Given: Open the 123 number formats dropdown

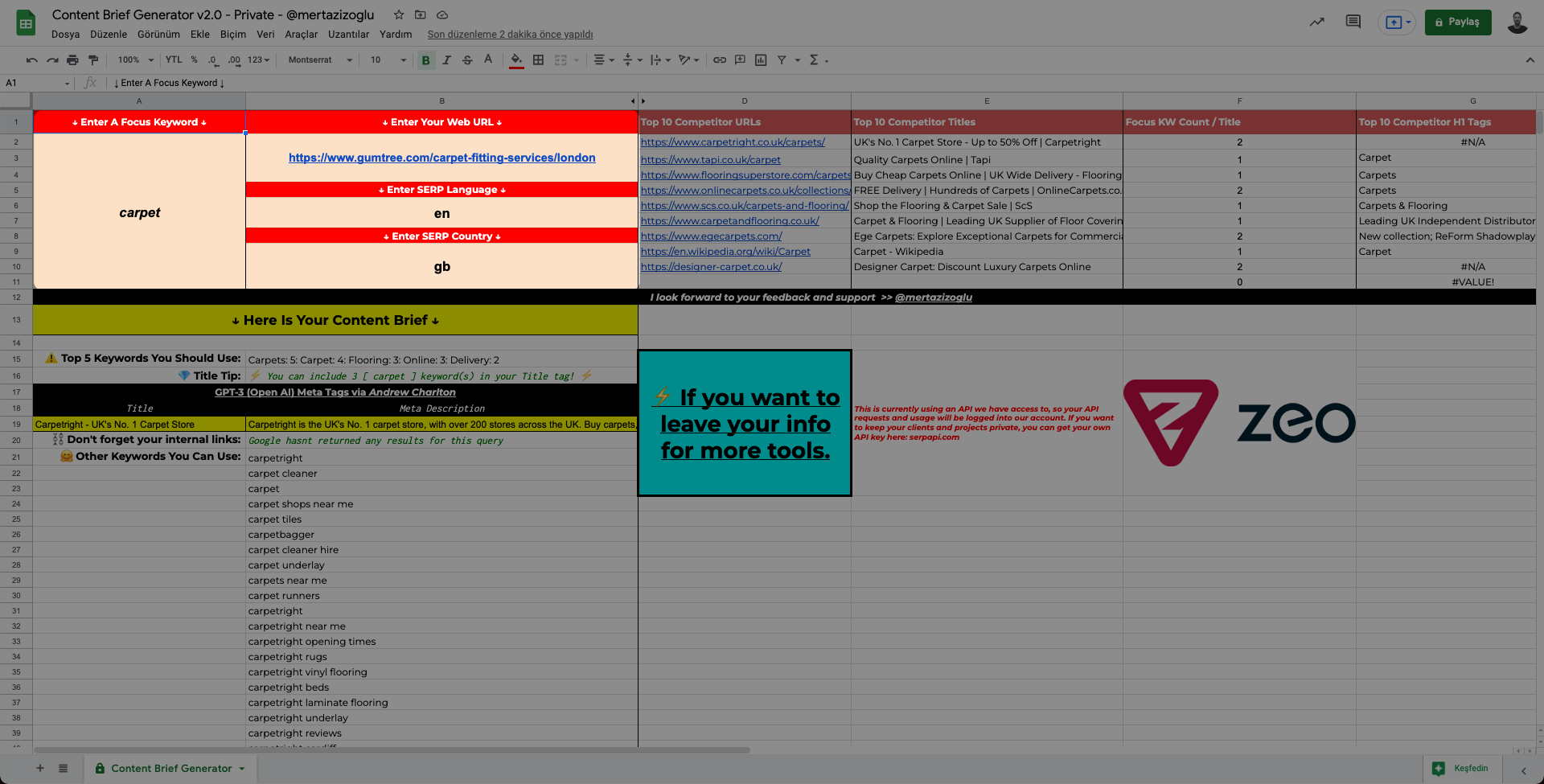Looking at the screenshot, I should [x=259, y=60].
